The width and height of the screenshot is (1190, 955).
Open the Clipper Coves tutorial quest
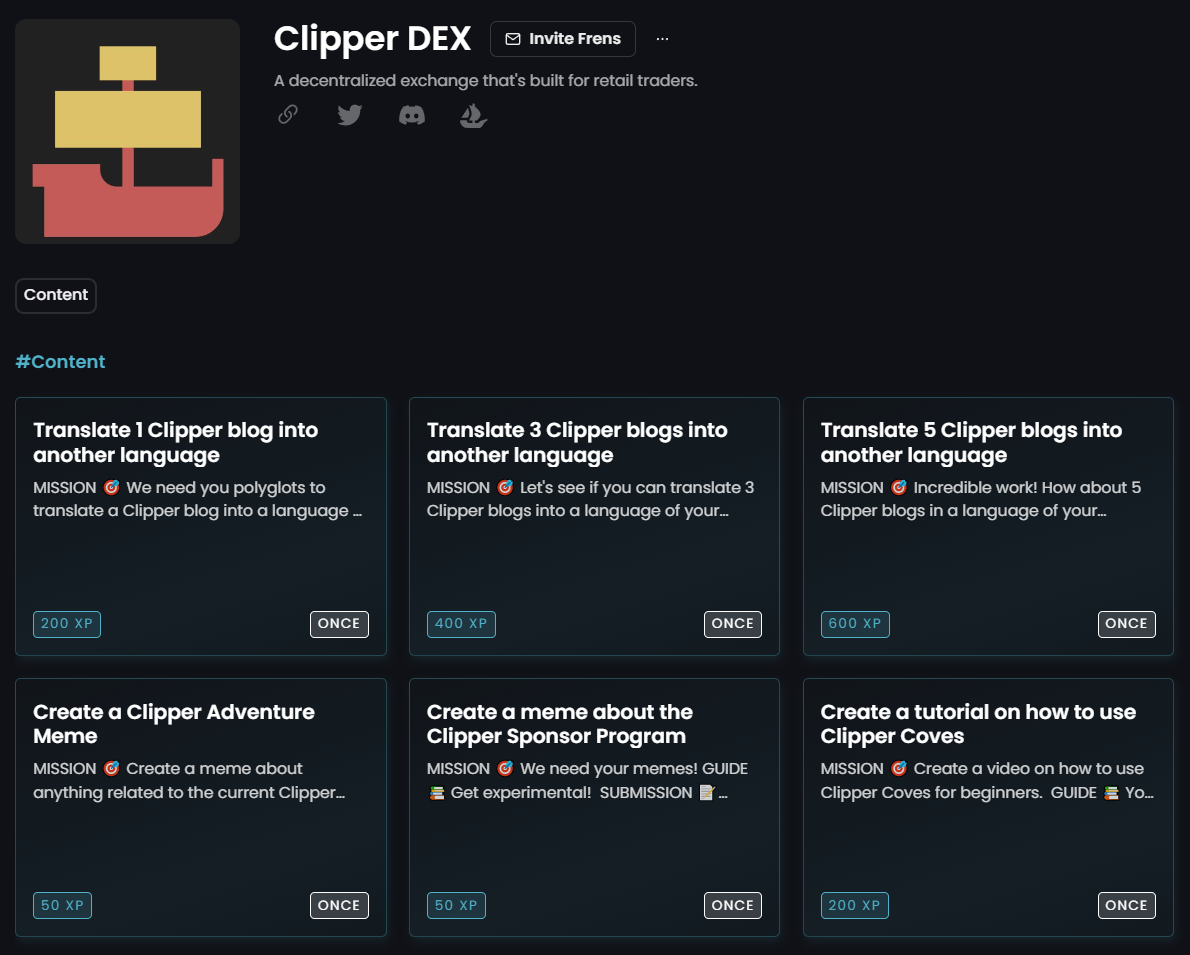pos(988,807)
